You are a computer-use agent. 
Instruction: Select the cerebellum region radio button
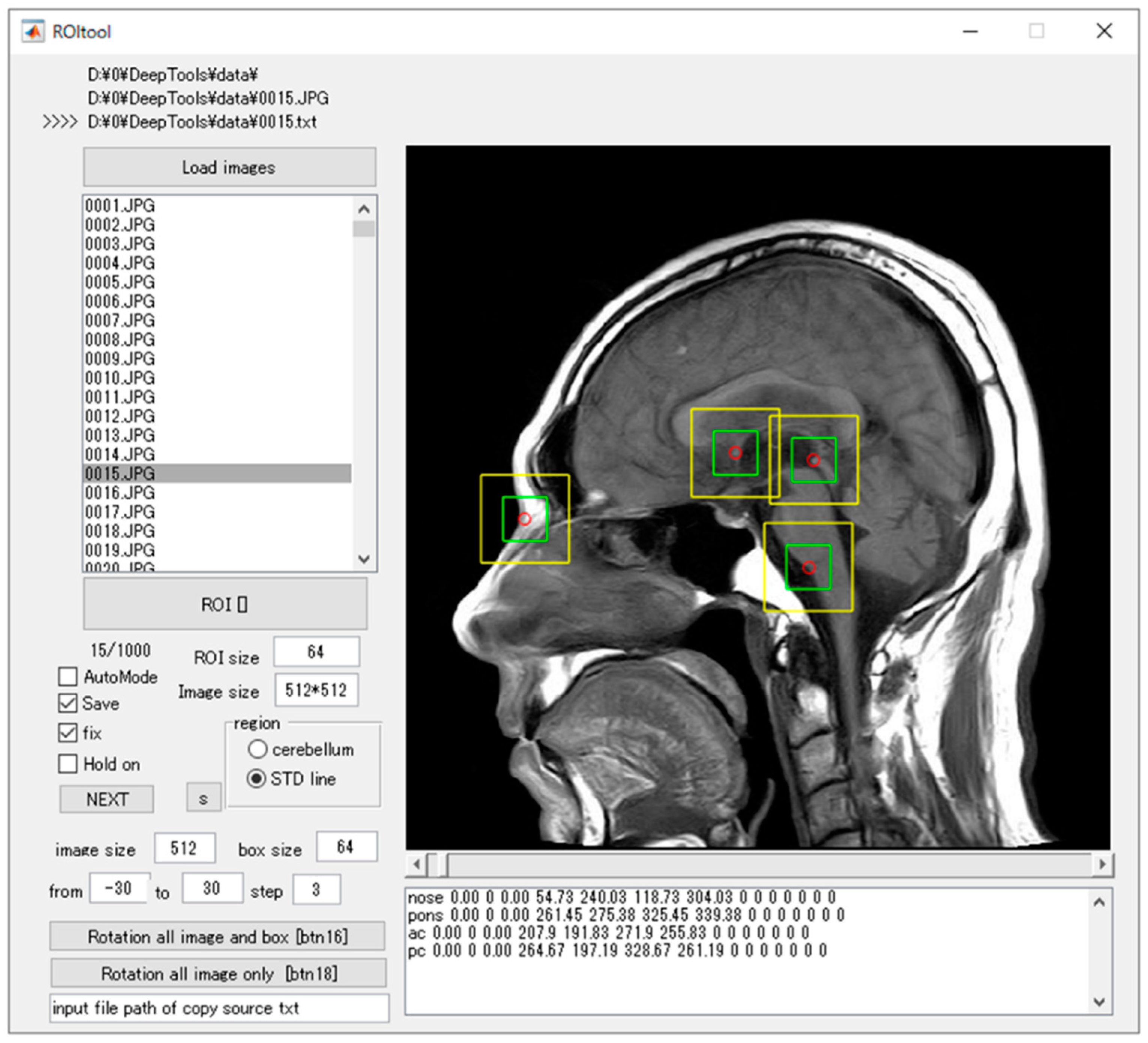point(257,749)
